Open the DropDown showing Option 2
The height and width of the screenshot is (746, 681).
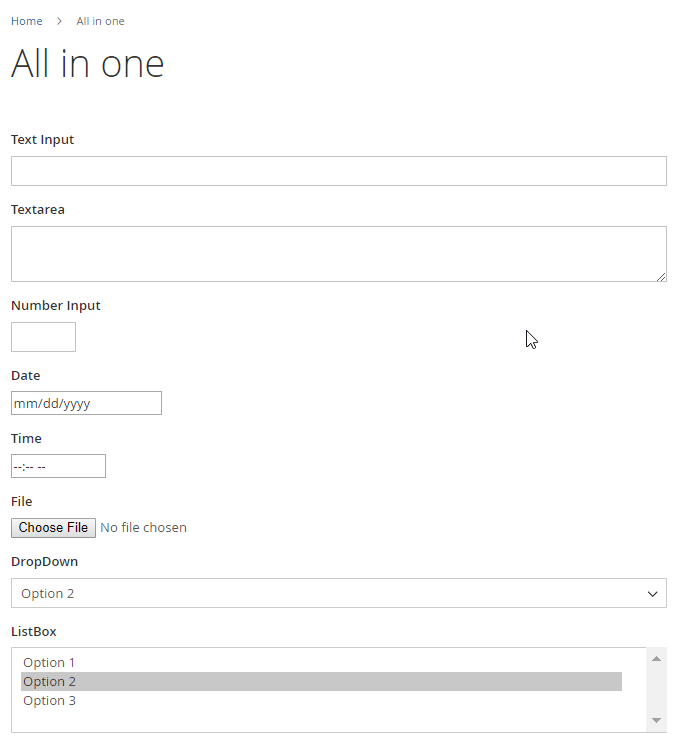point(339,593)
